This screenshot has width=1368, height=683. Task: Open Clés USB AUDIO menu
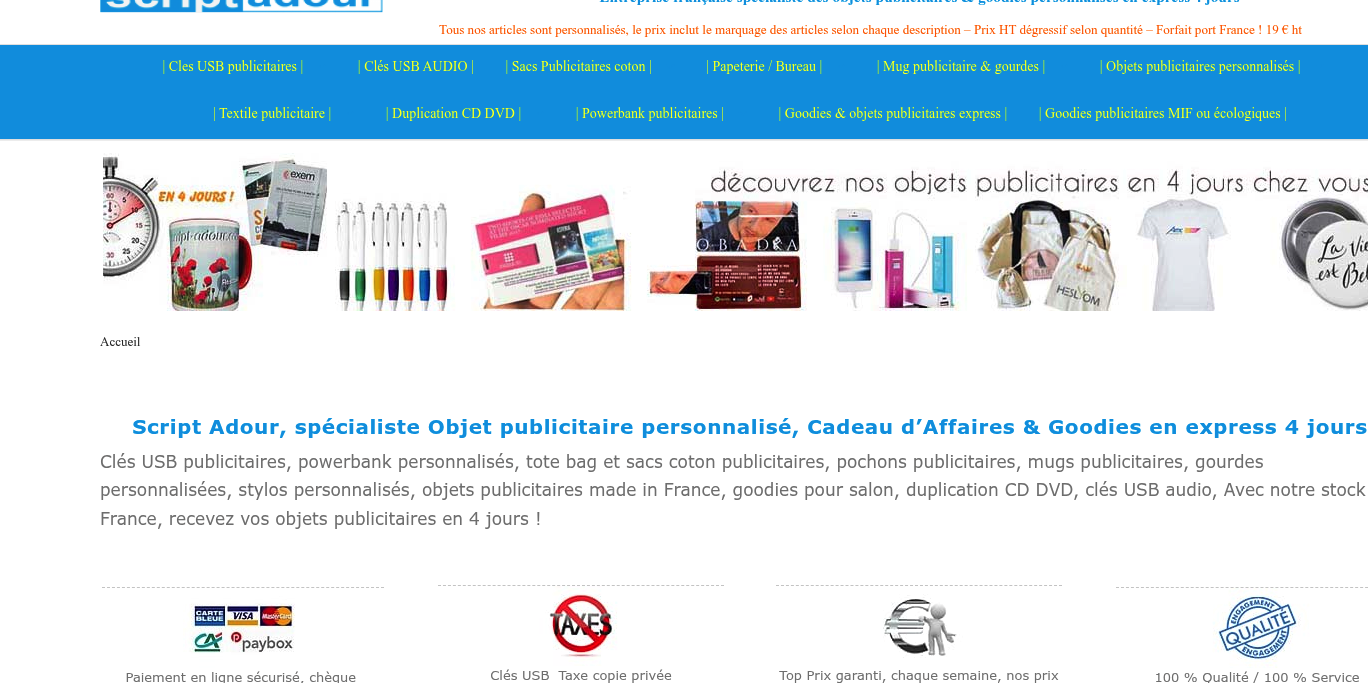(x=416, y=67)
